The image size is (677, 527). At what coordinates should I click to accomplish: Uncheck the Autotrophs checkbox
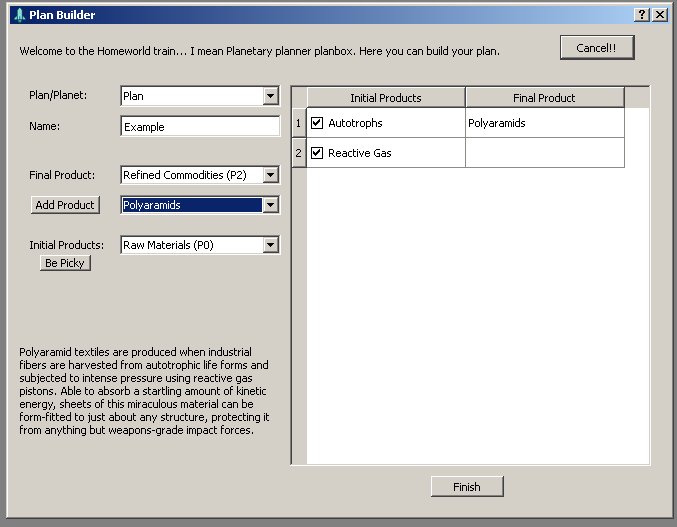pos(317,123)
